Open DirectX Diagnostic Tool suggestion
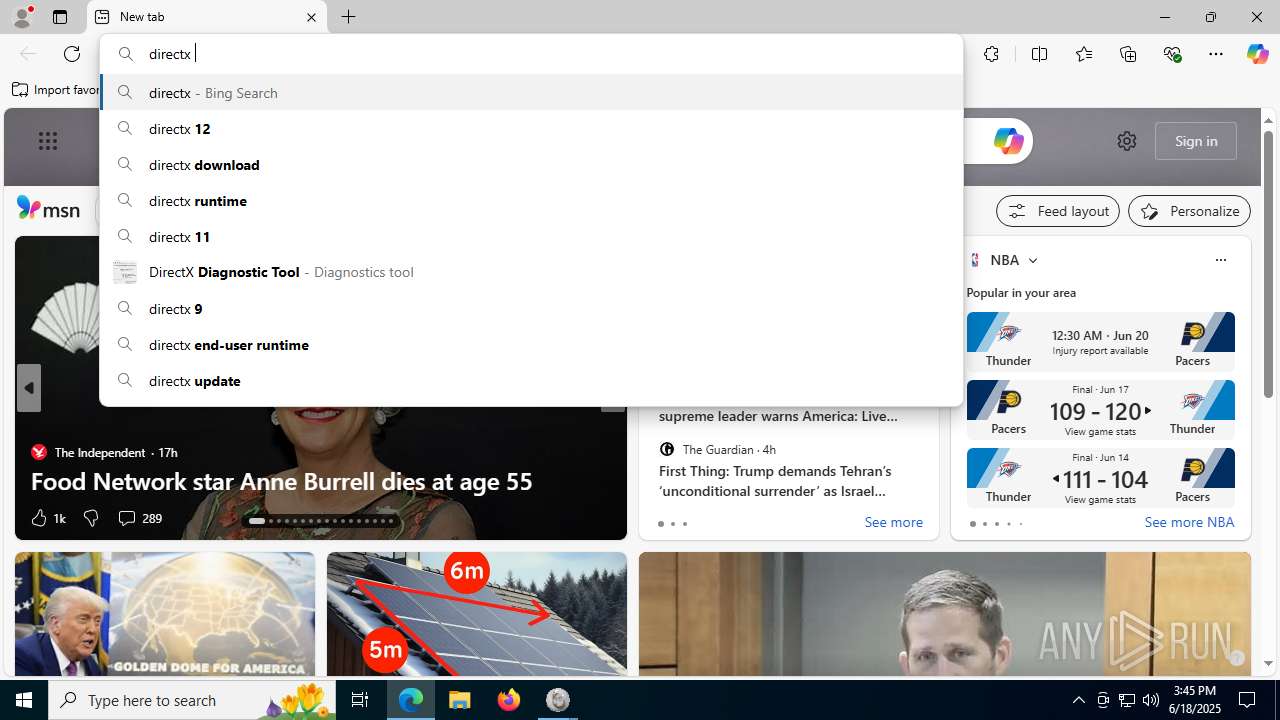1280x720 pixels. coord(531,272)
